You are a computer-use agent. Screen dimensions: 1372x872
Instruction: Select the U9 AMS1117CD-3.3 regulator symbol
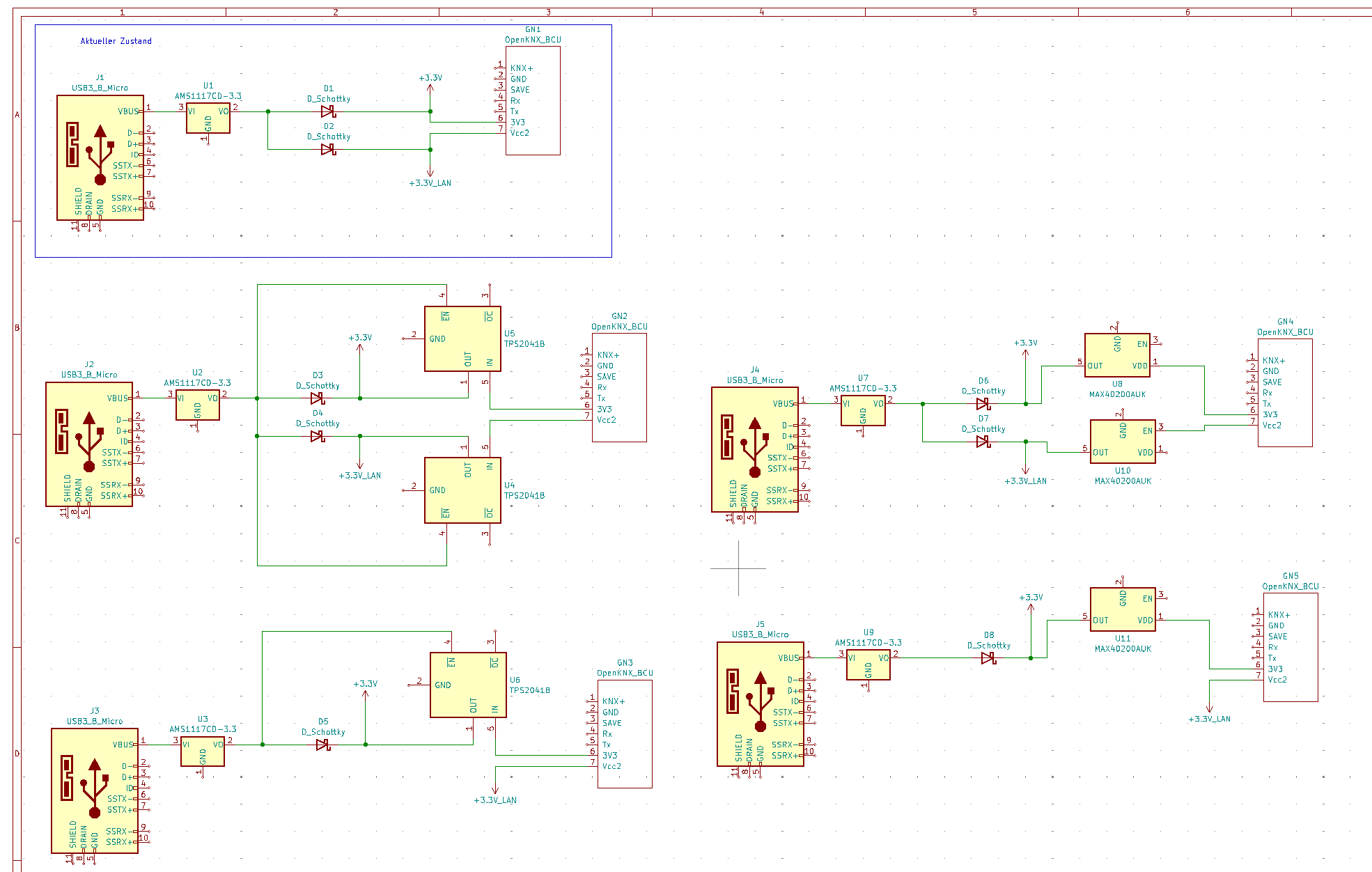(x=868, y=665)
